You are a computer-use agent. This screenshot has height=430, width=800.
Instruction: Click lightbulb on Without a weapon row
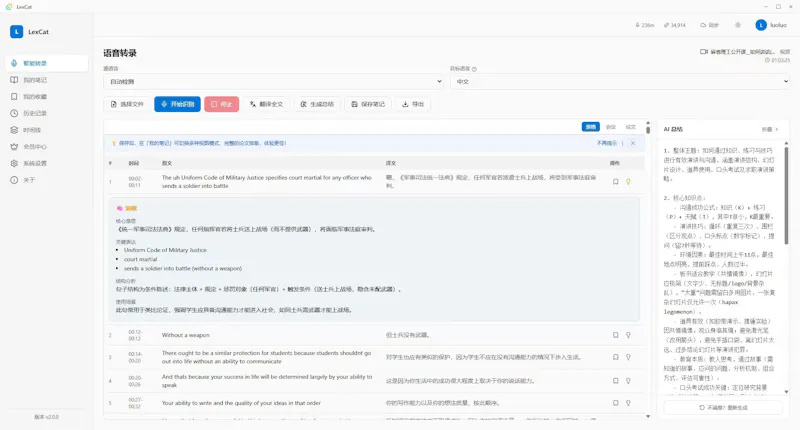click(x=629, y=335)
